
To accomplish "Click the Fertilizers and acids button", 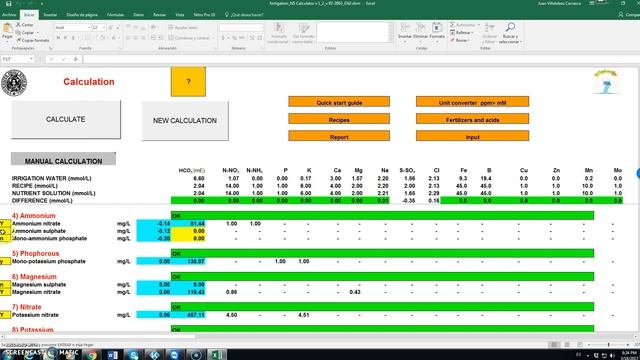I will [472, 119].
